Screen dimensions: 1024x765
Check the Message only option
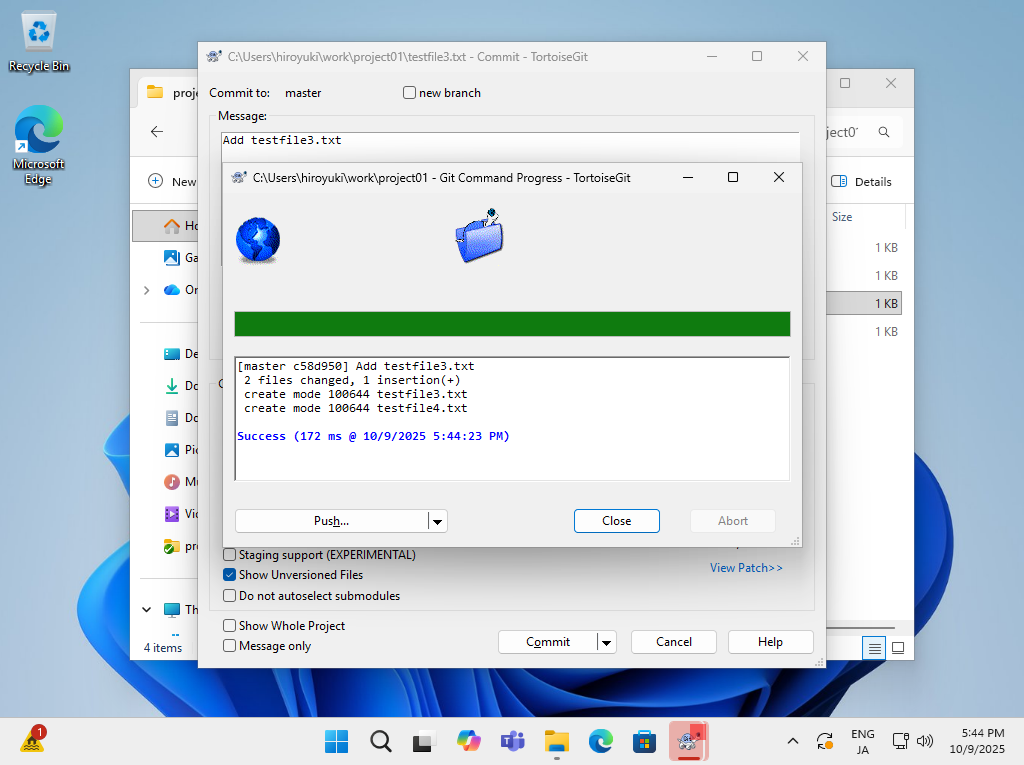(230, 646)
